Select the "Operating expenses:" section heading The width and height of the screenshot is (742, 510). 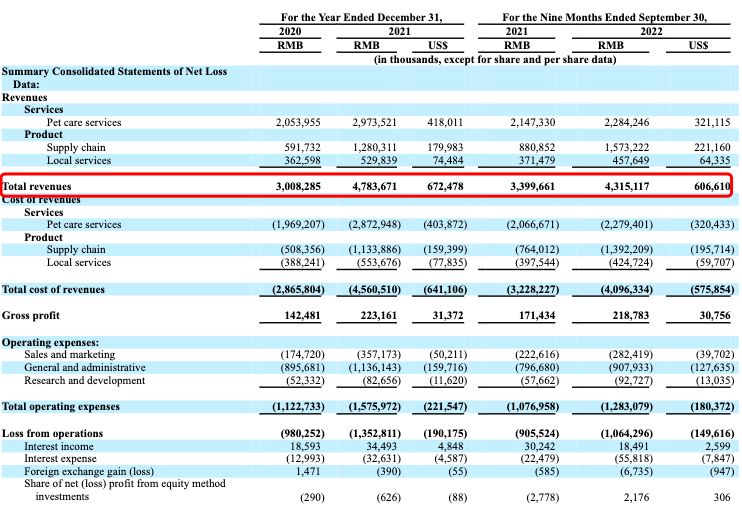click(49, 342)
